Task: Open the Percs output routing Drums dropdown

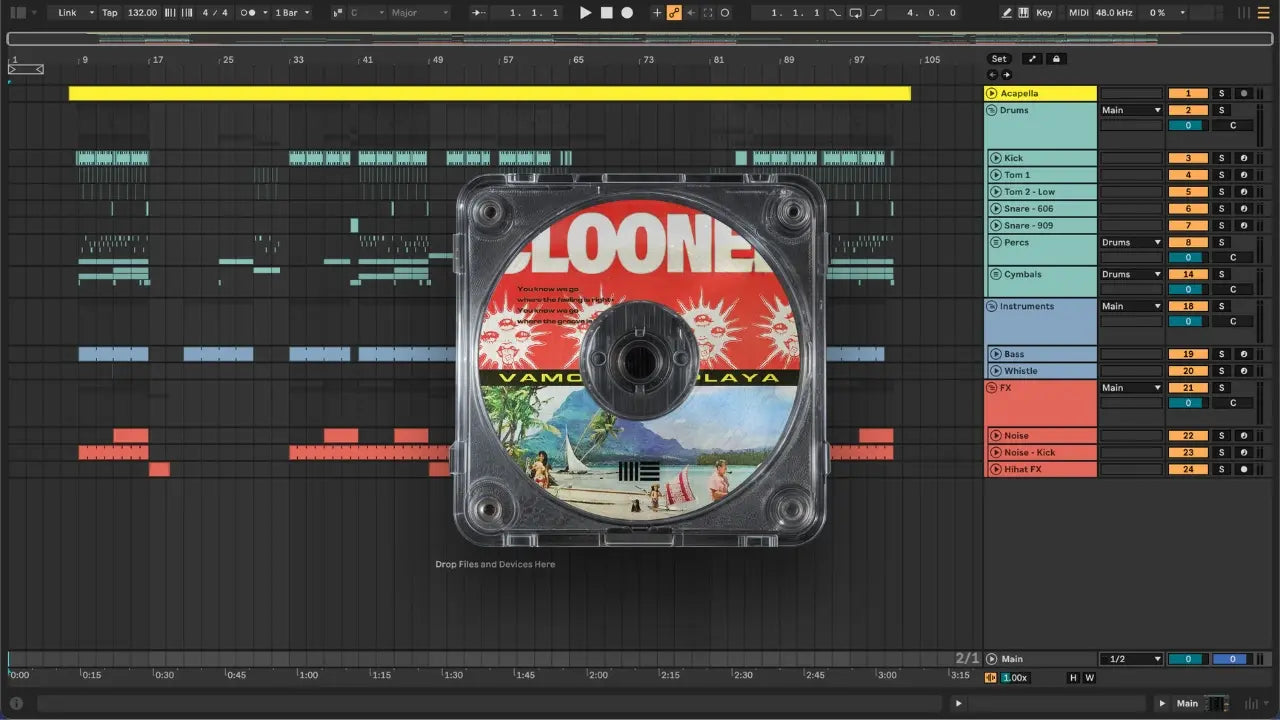Action: 1131,242
